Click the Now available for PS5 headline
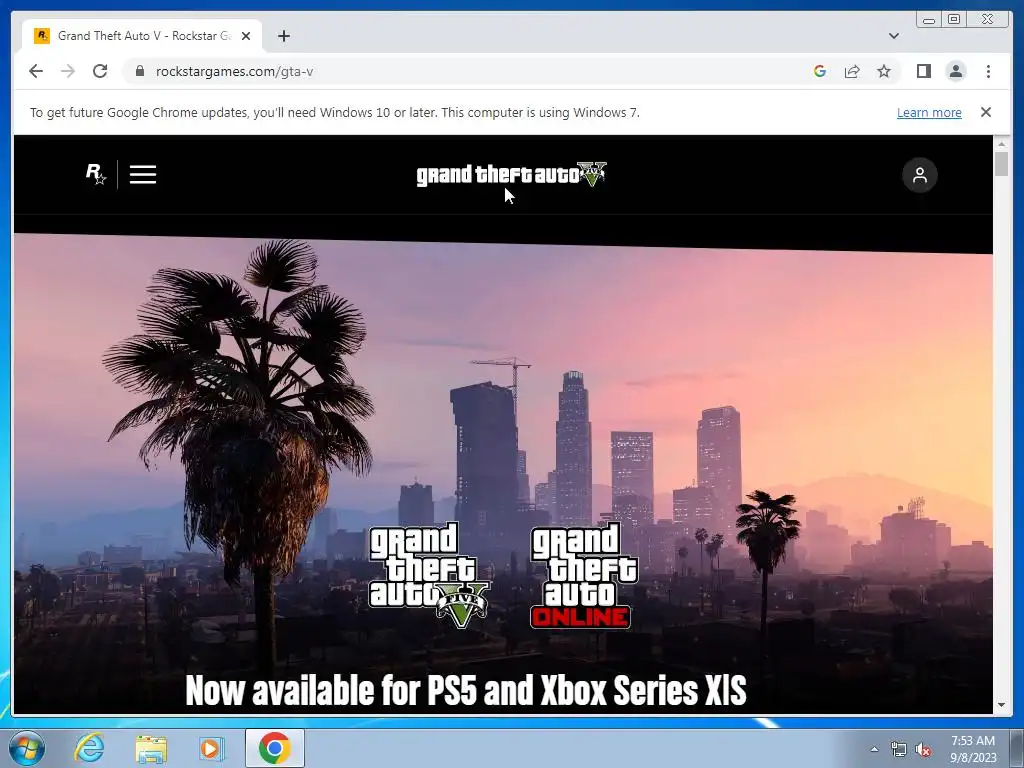The image size is (1024, 768). click(466, 690)
